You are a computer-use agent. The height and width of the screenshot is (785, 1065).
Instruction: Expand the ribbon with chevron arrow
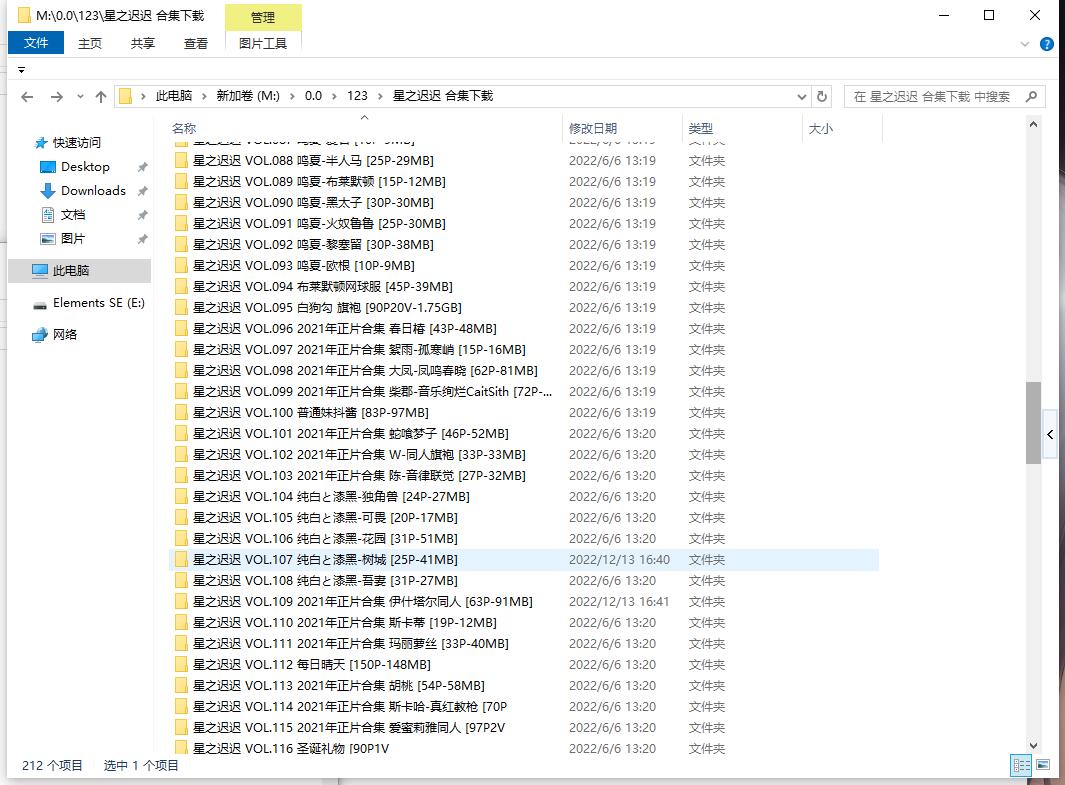click(1025, 44)
